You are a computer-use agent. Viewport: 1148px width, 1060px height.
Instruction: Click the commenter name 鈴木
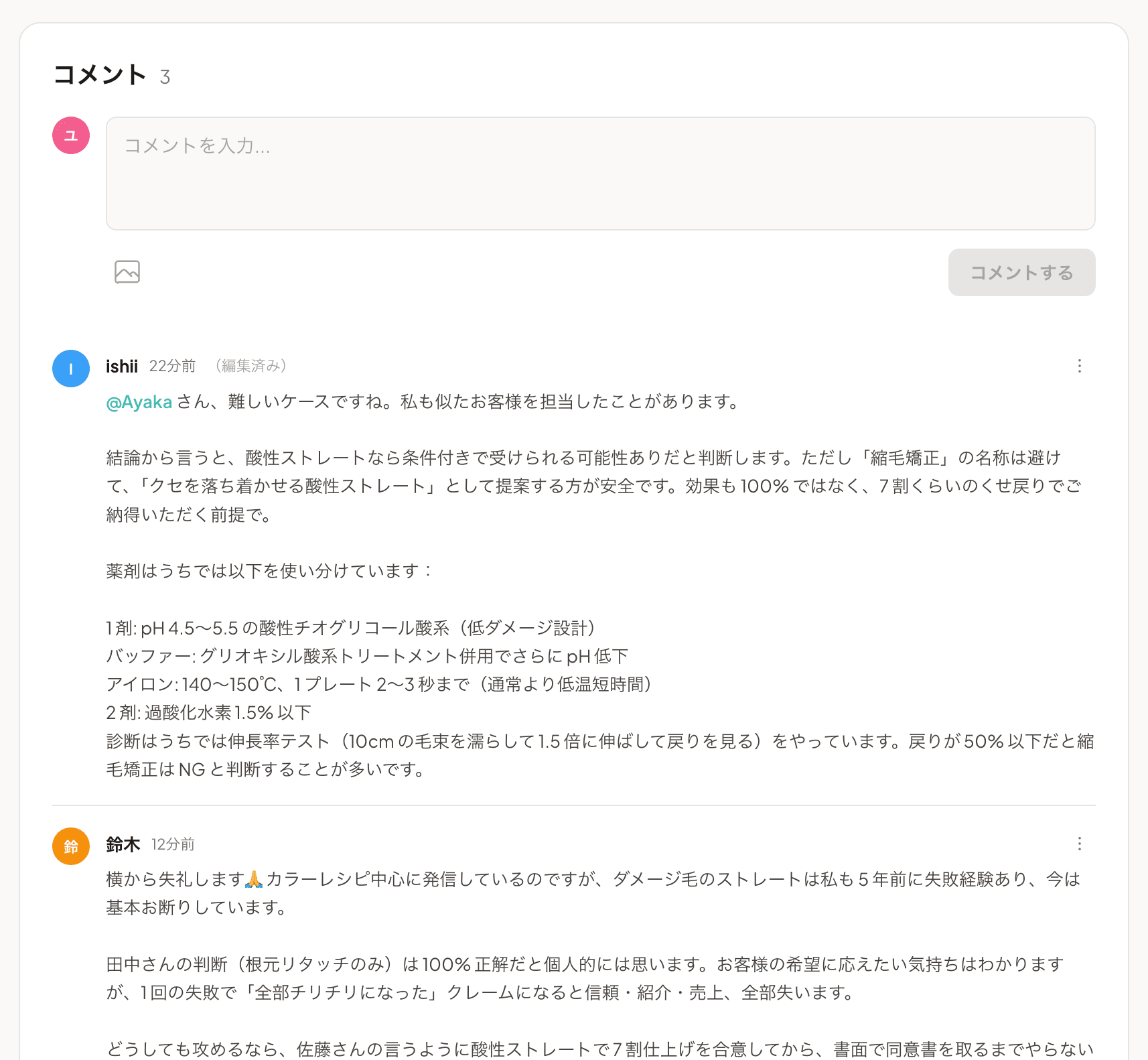coord(122,844)
